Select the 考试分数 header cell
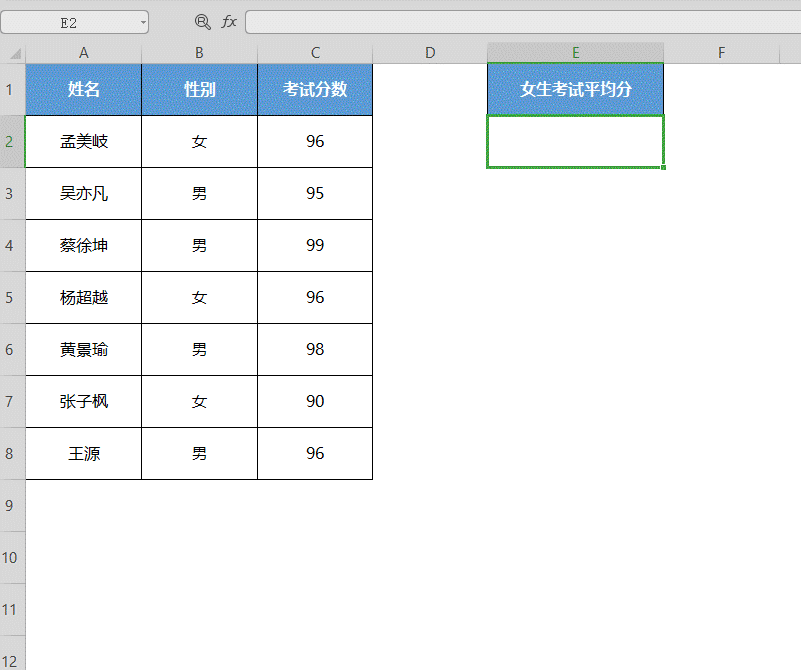The height and width of the screenshot is (670, 801). coord(315,88)
